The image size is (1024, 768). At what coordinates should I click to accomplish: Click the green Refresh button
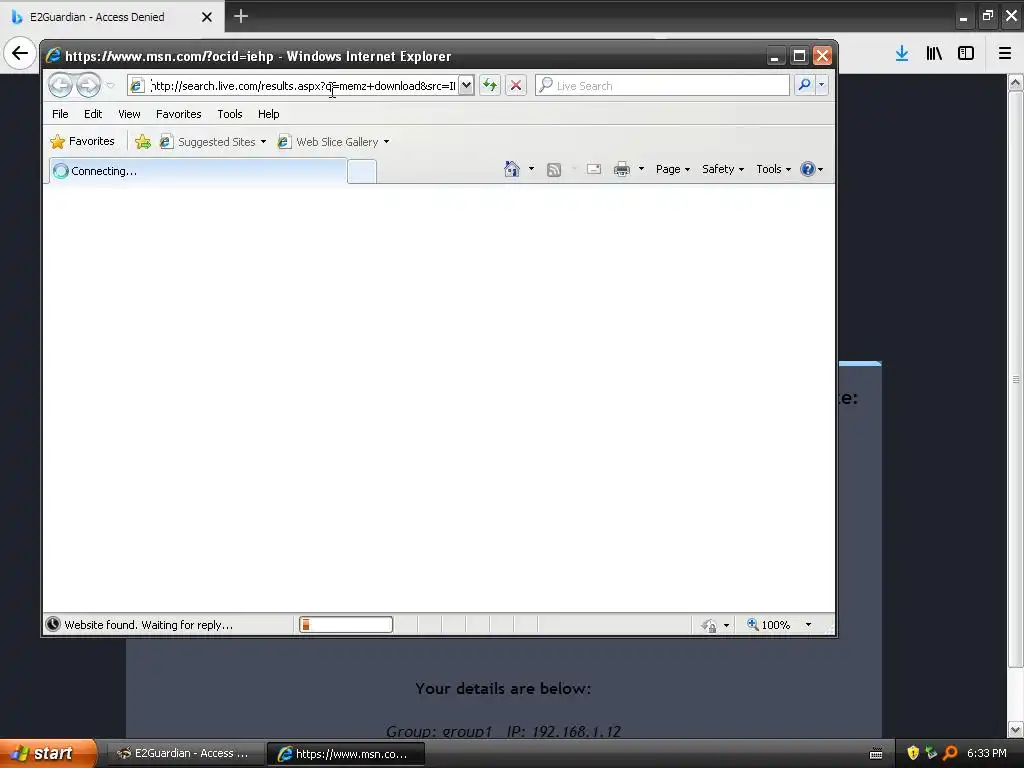coord(490,86)
